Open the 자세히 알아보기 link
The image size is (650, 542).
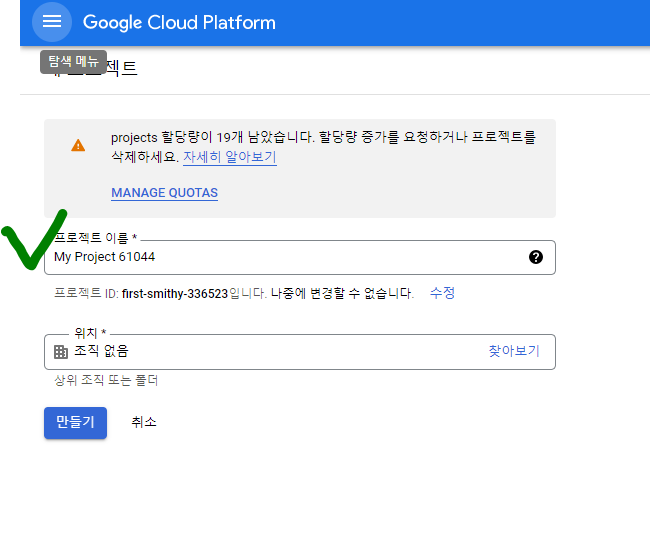230,157
